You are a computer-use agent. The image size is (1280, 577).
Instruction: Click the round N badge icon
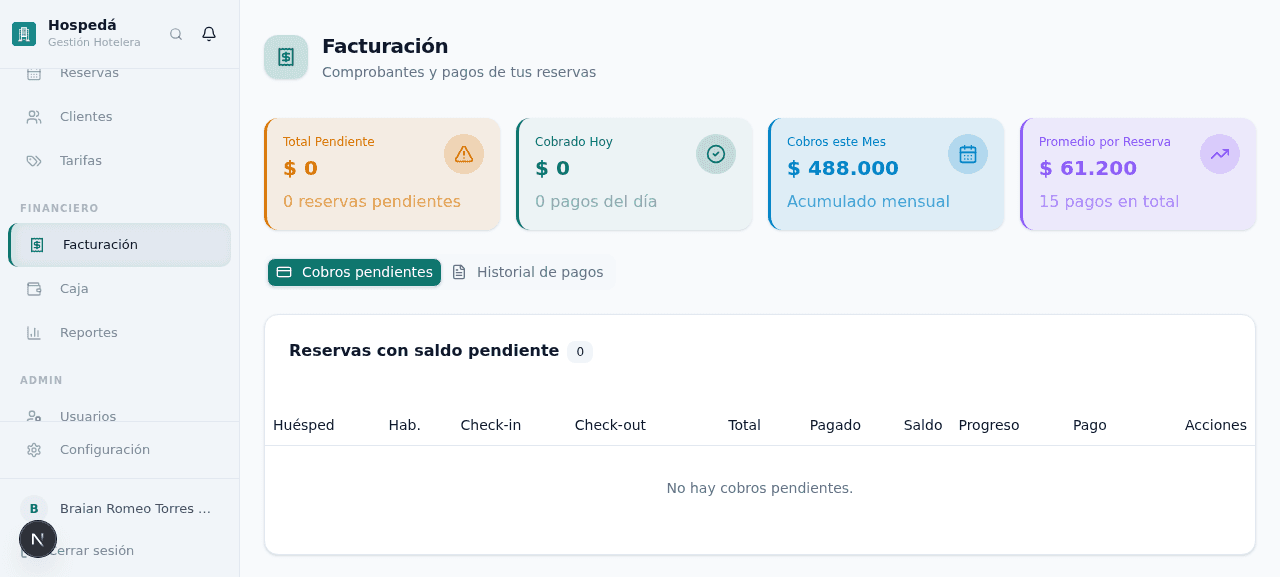pos(38,539)
